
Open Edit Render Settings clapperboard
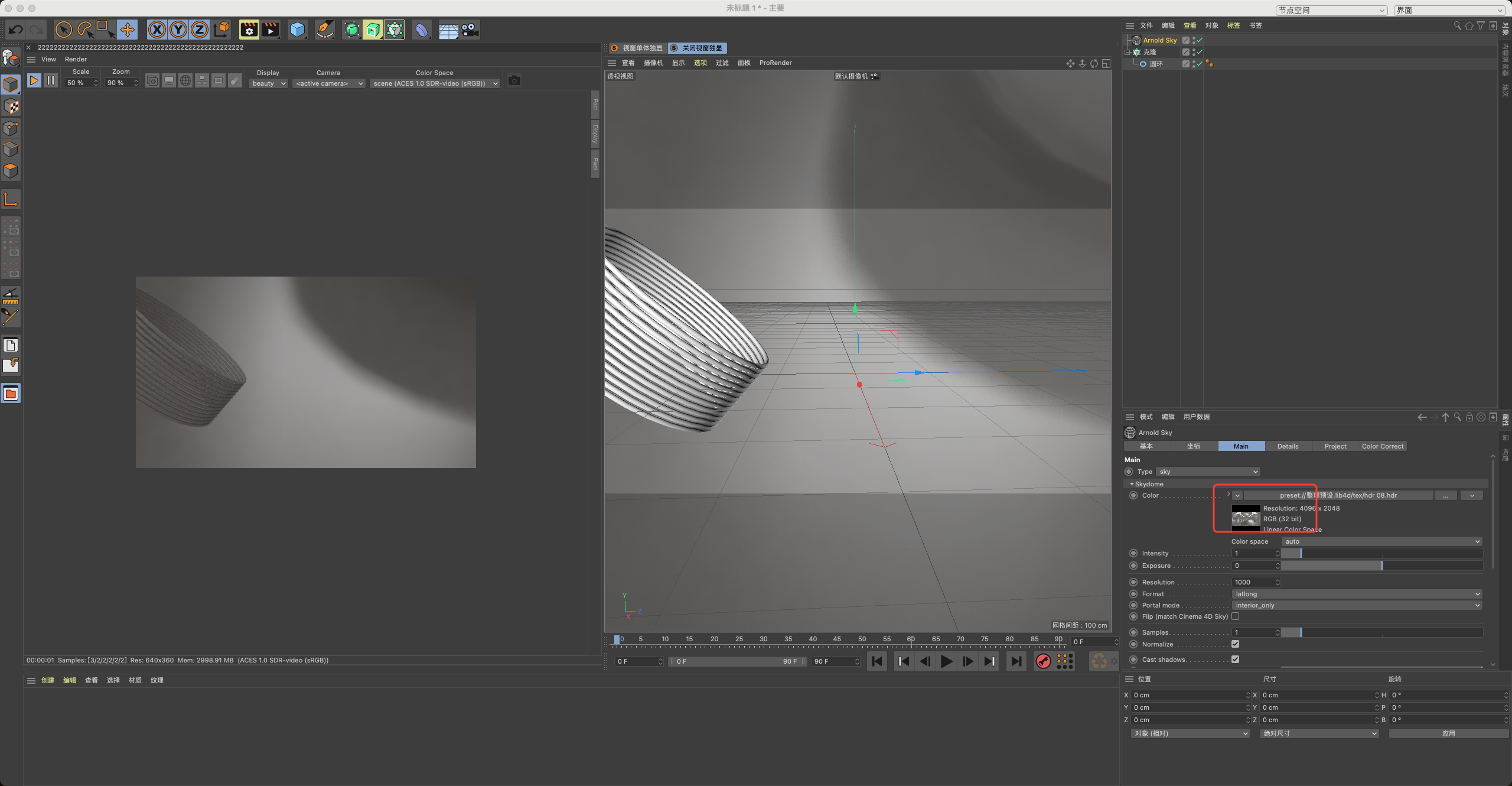point(249,30)
